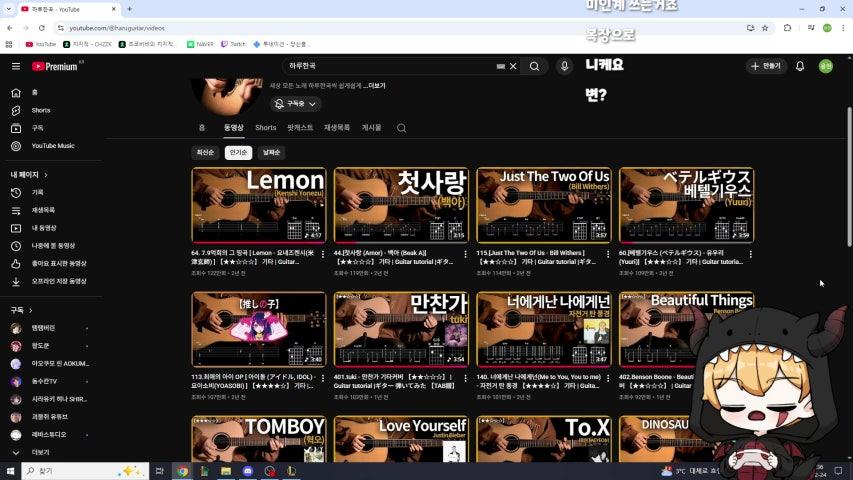This screenshot has width=853, height=480.
Task: Search within channel using the tab magnifier
Action: click(401, 128)
